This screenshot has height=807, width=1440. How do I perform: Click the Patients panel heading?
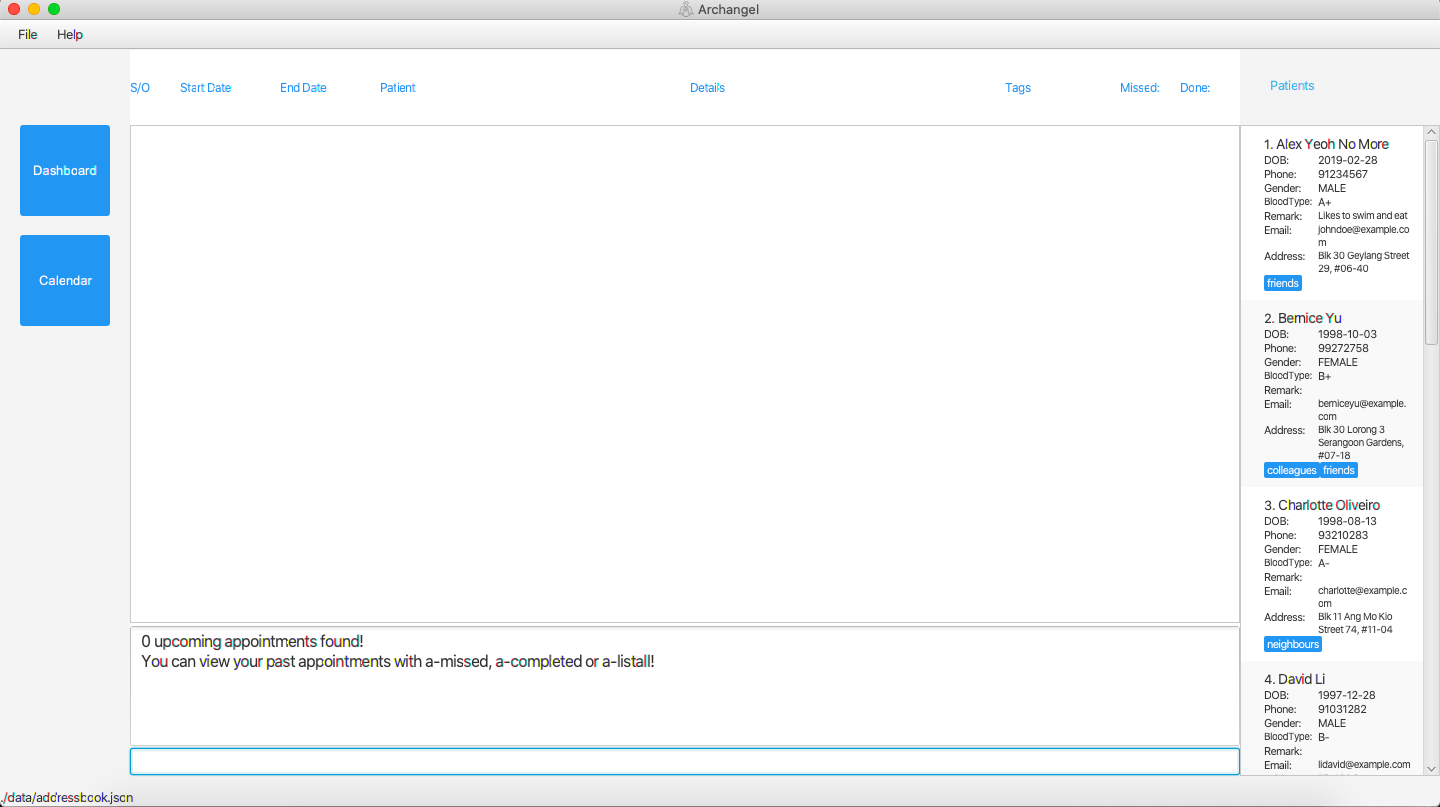(x=1292, y=86)
